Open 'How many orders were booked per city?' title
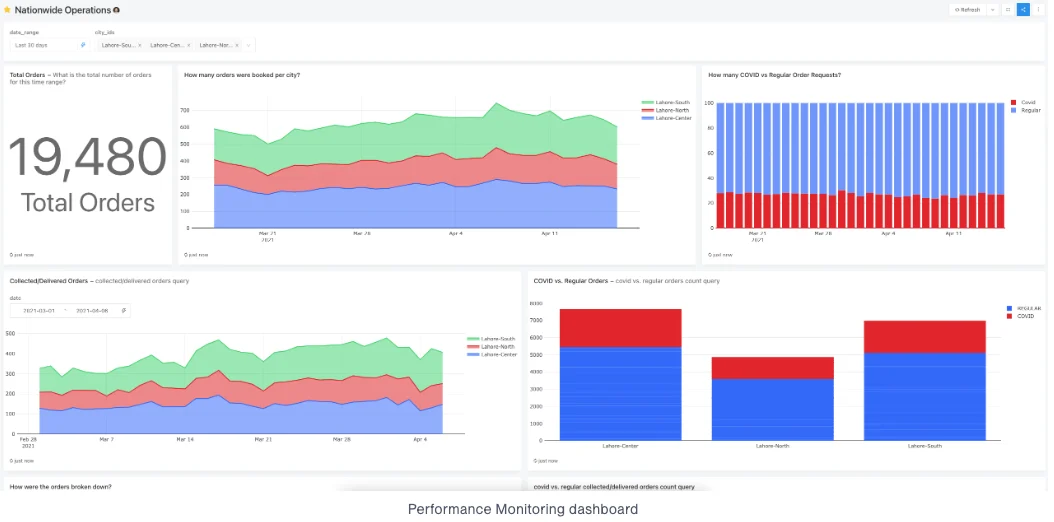Viewport: 1054px width, 522px height. (x=242, y=75)
